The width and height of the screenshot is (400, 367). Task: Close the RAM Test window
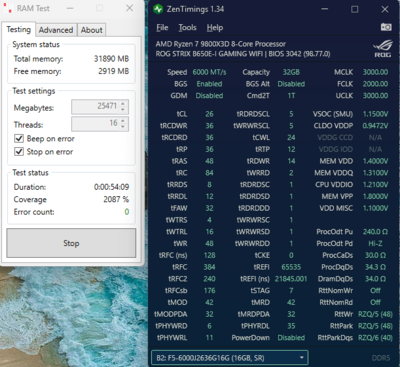pos(130,8)
